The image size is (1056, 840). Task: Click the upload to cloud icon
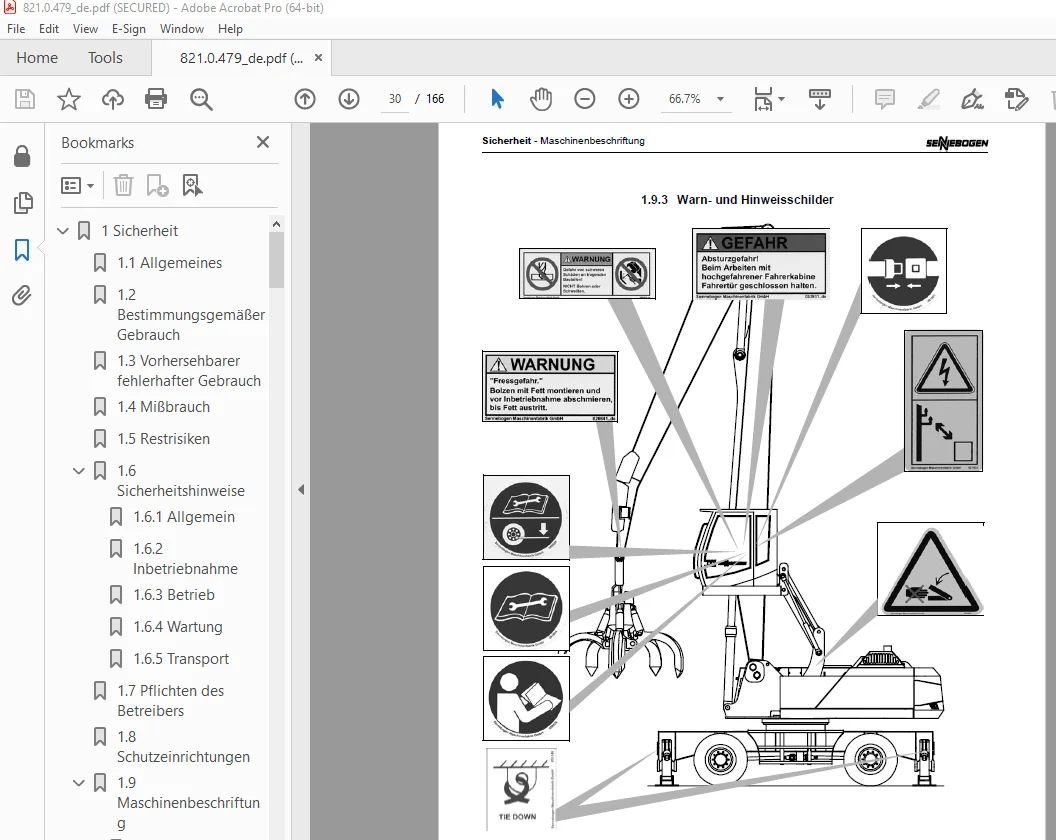[112, 99]
